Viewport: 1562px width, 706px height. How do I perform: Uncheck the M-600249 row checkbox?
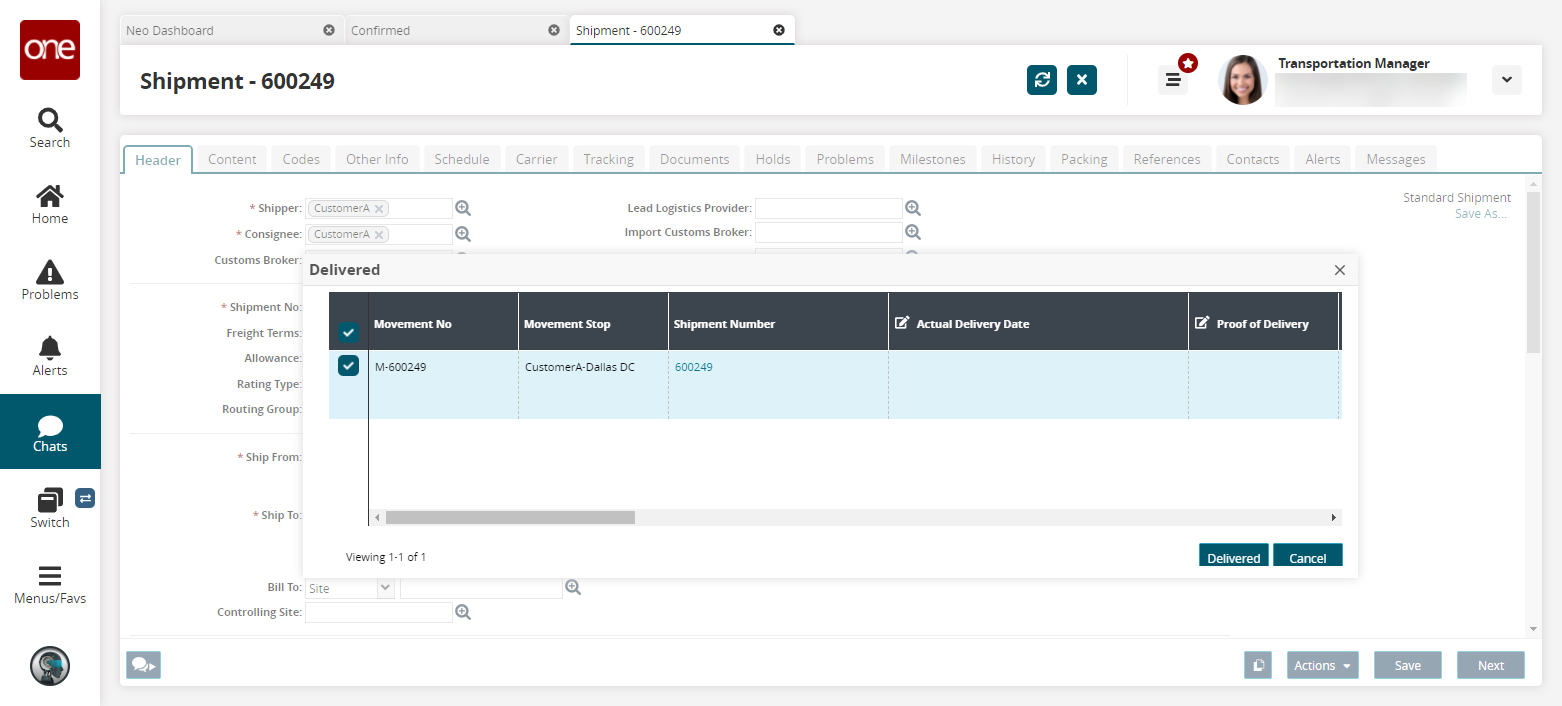(348, 366)
